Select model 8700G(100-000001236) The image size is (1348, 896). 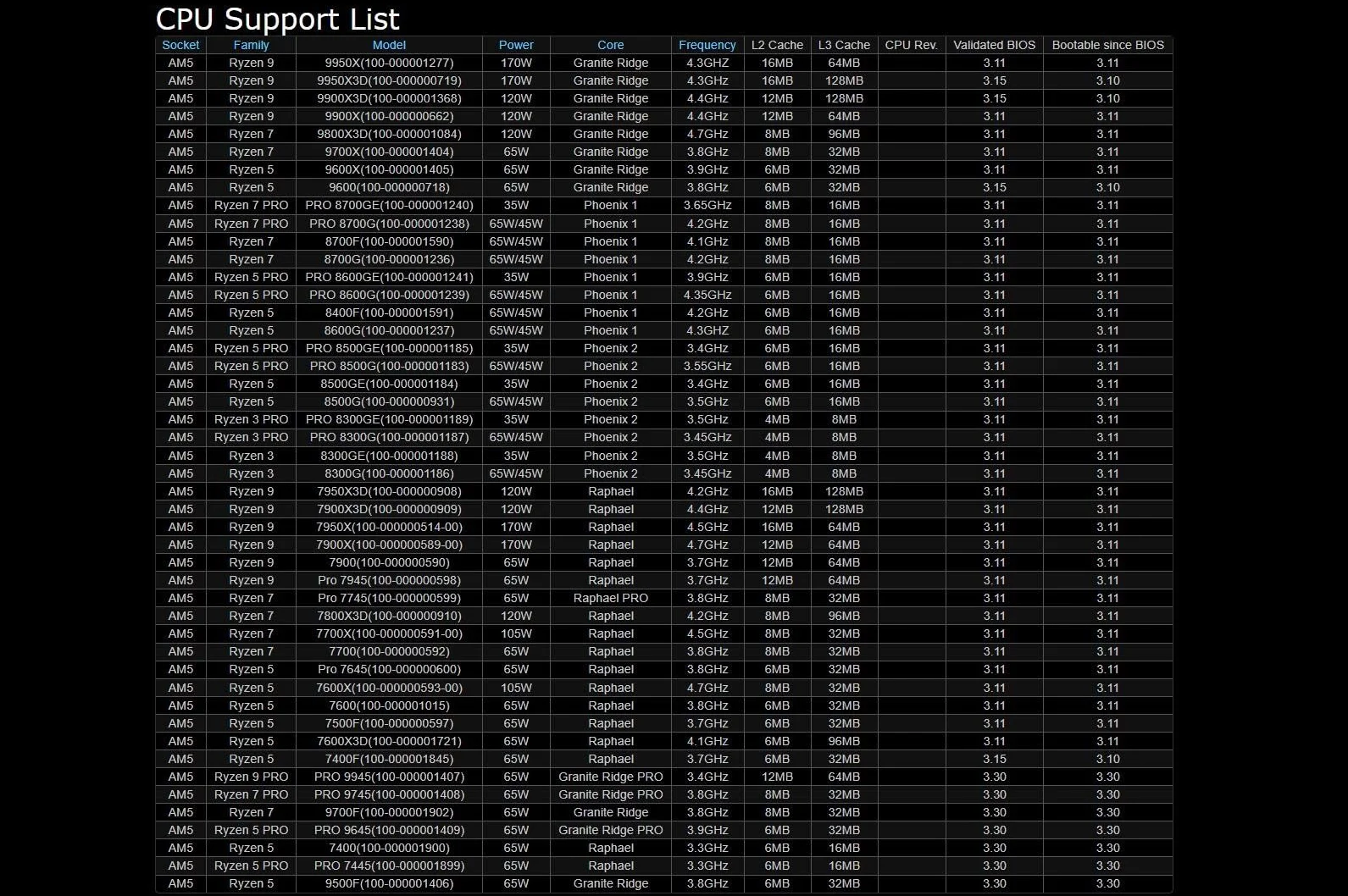(x=389, y=259)
